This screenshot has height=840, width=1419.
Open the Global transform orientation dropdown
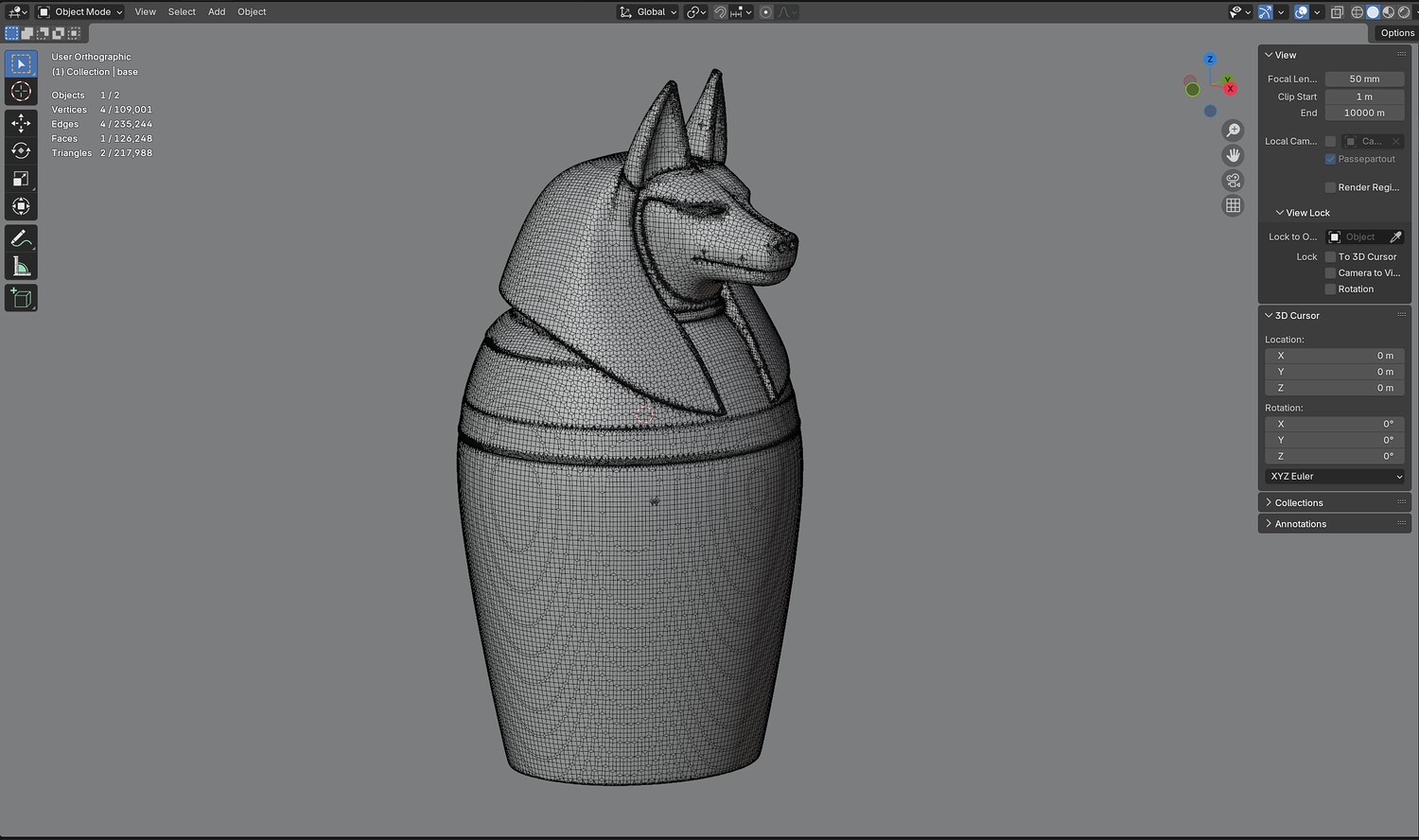pyautogui.click(x=648, y=12)
